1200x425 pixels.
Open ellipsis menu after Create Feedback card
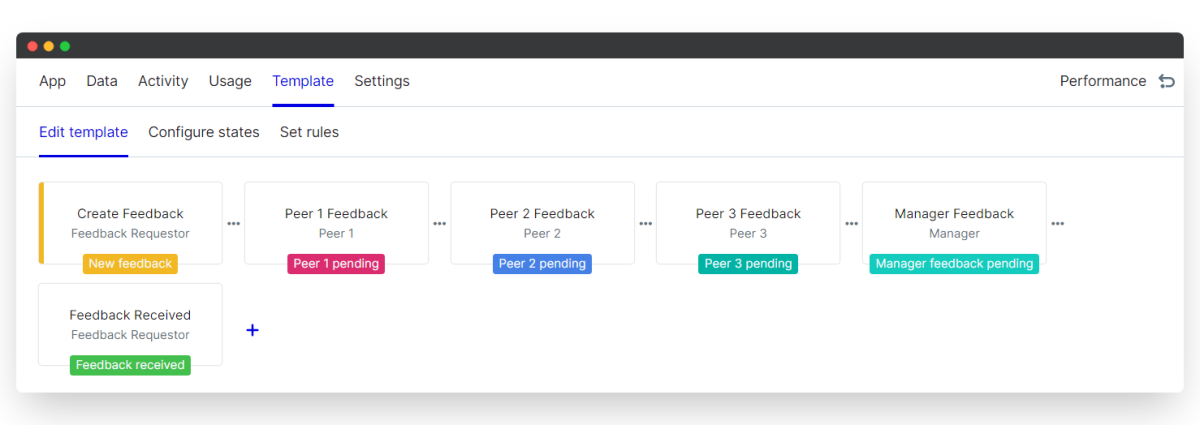click(233, 224)
